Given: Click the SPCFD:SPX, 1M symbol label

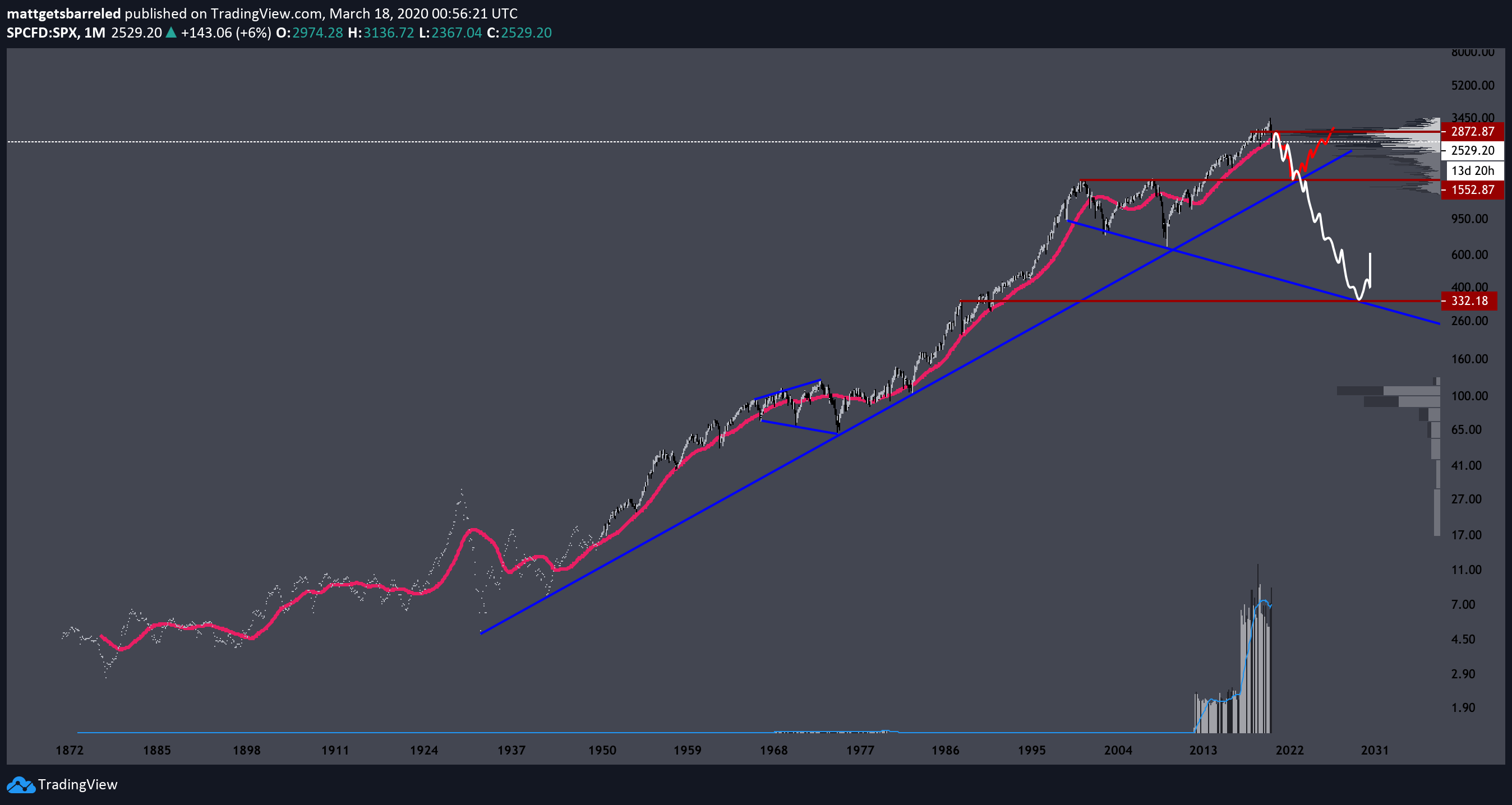Looking at the screenshot, I should tap(56, 33).
